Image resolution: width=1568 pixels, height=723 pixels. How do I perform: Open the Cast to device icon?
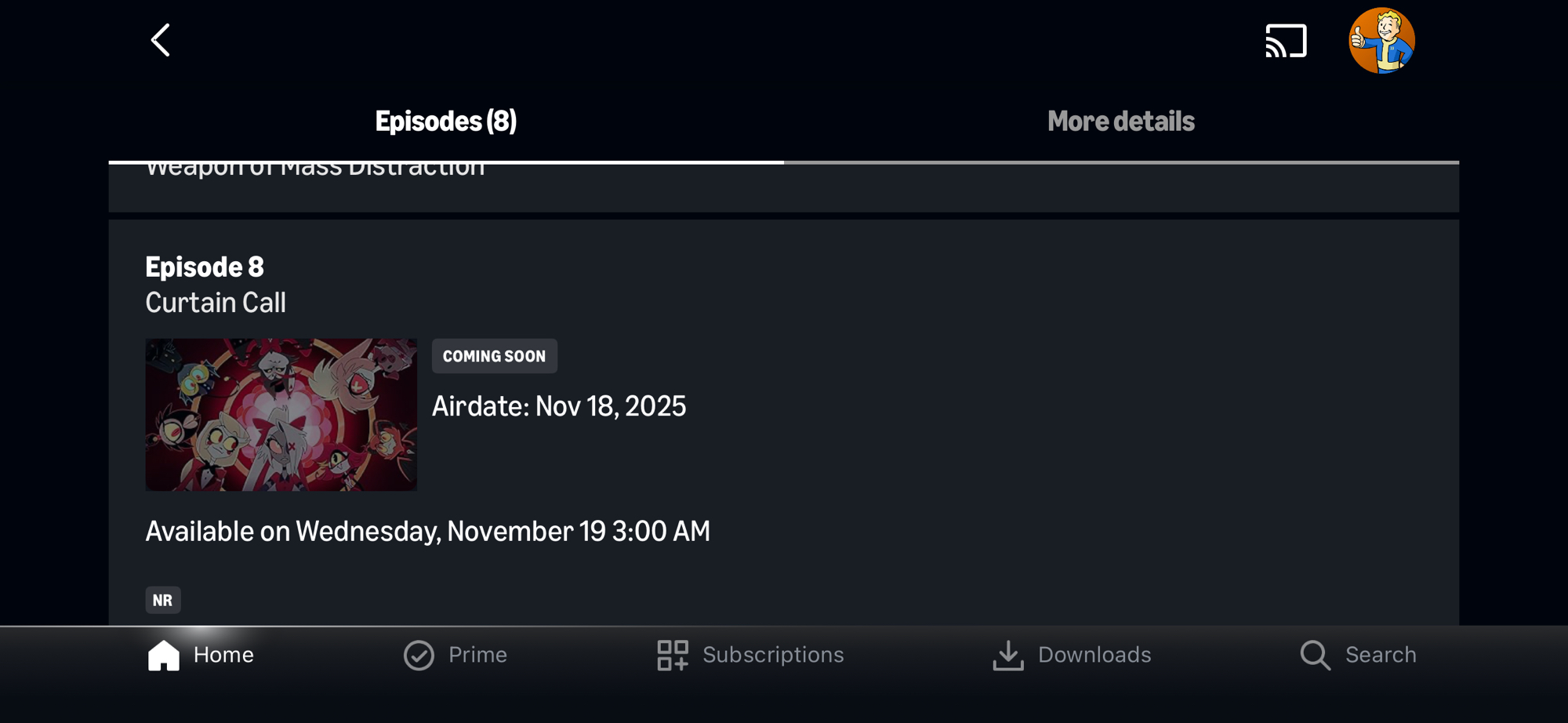[x=1286, y=41]
